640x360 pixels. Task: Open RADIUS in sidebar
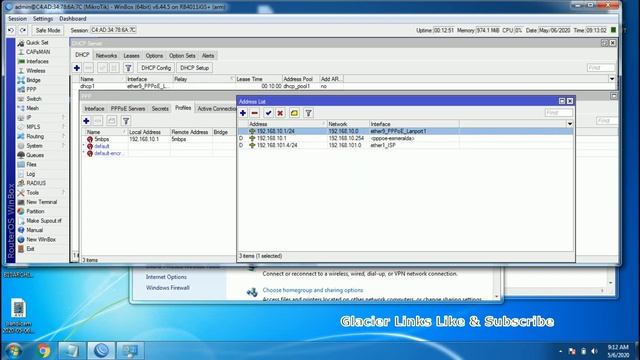pyautogui.click(x=36, y=183)
